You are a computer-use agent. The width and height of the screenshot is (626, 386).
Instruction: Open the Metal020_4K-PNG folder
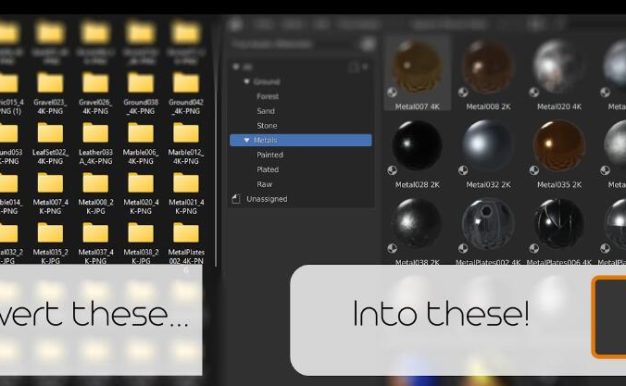pos(141,193)
